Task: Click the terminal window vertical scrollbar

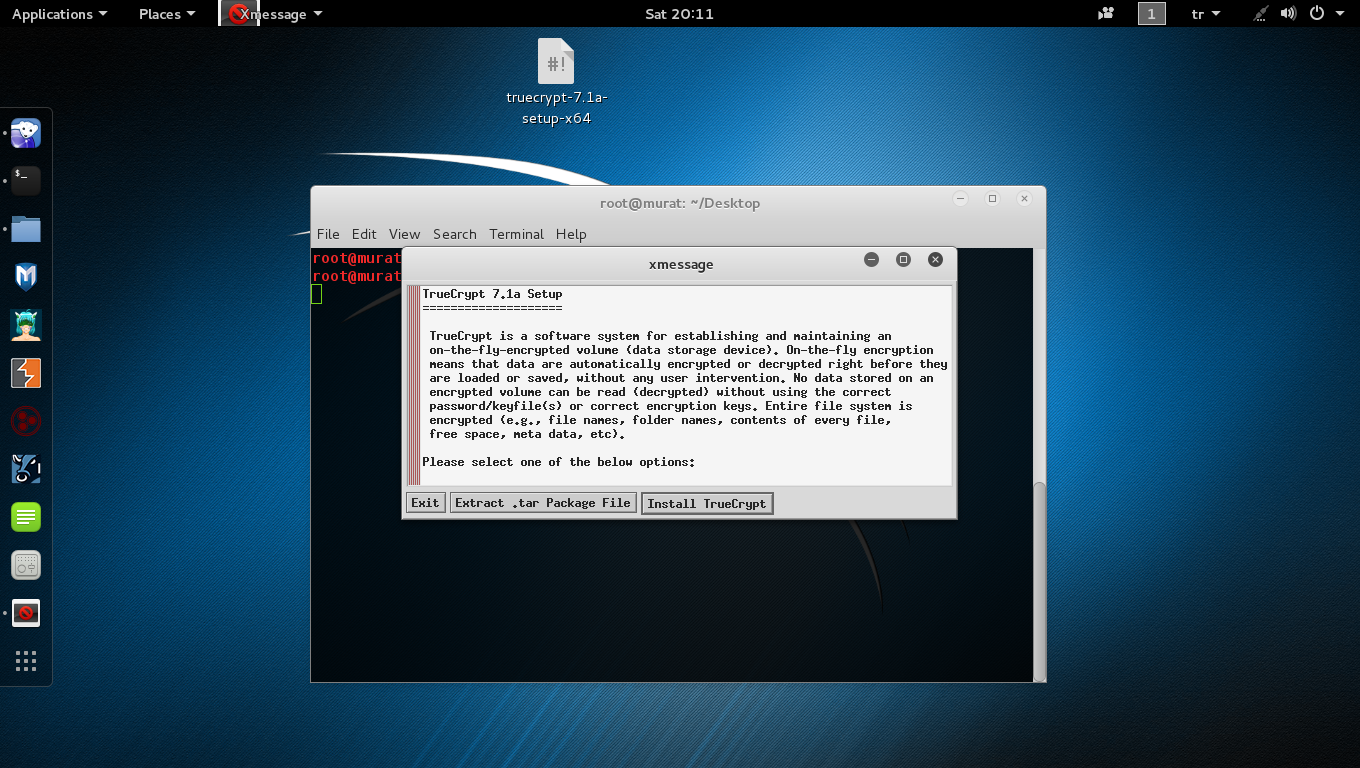Action: click(1039, 580)
